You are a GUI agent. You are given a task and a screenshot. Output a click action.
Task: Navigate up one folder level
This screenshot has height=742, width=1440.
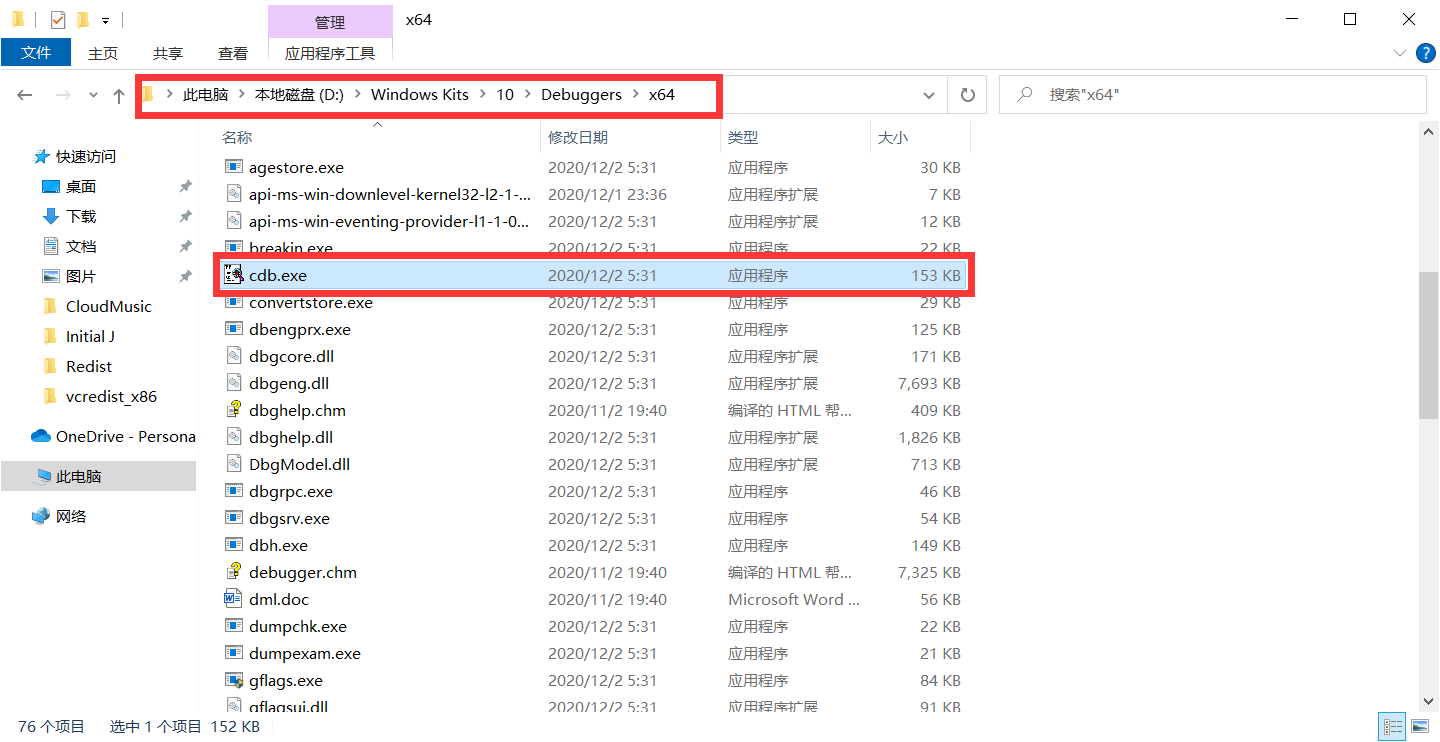120,94
